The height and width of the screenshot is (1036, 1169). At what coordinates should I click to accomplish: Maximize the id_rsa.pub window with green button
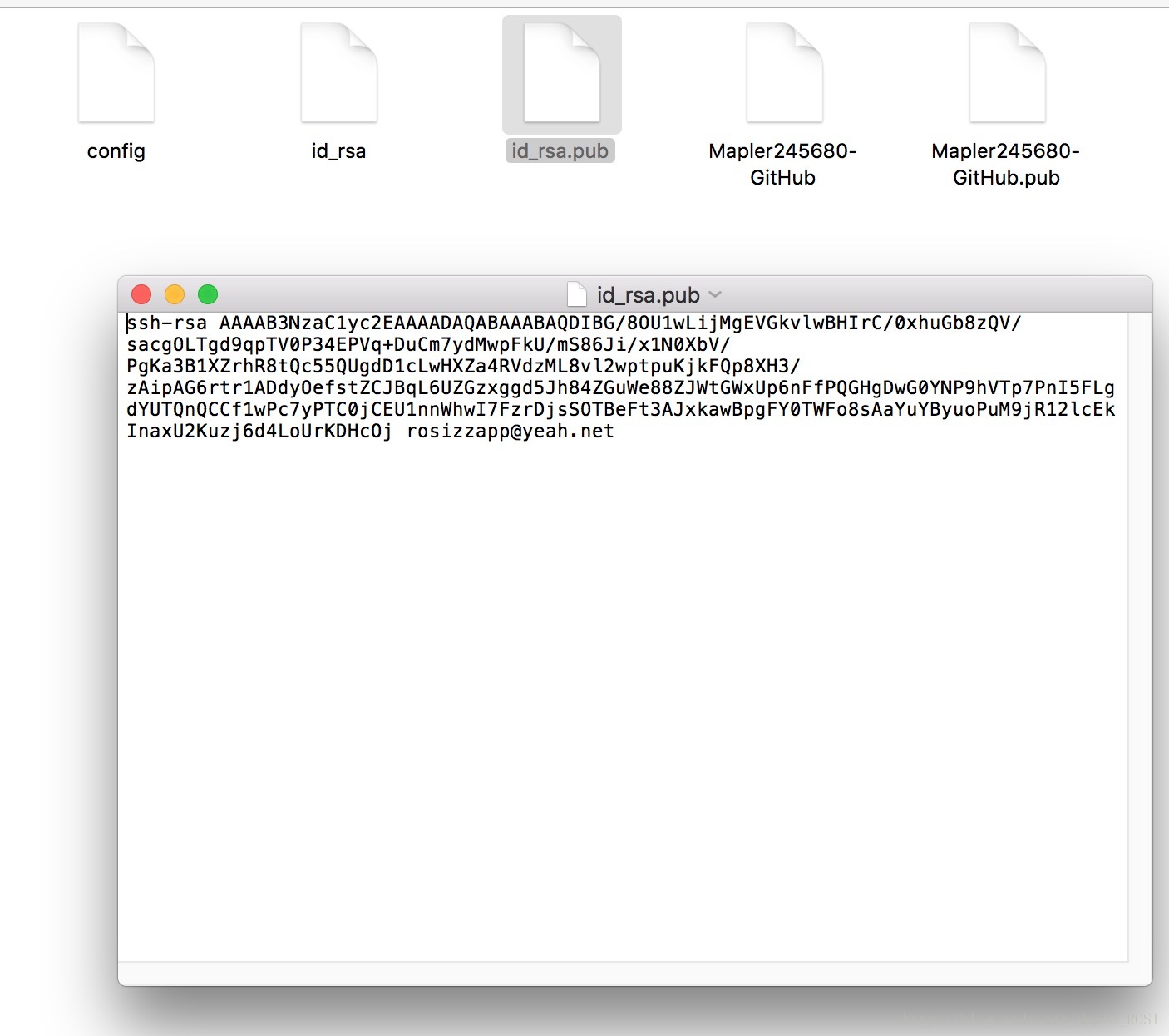[x=208, y=294]
